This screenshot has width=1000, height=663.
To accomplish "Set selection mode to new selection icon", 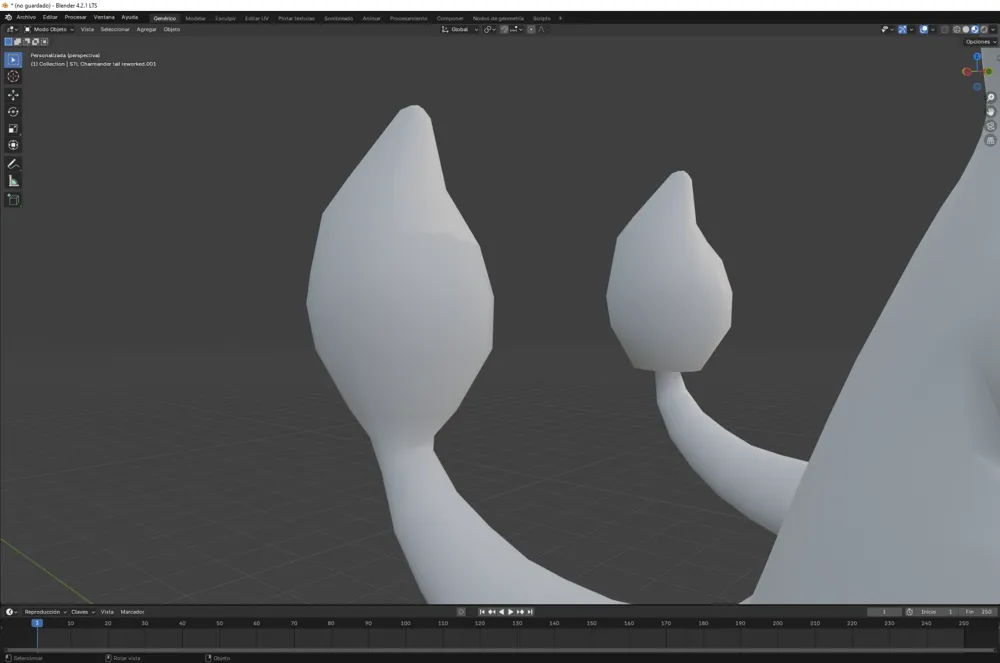I will coord(8,41).
